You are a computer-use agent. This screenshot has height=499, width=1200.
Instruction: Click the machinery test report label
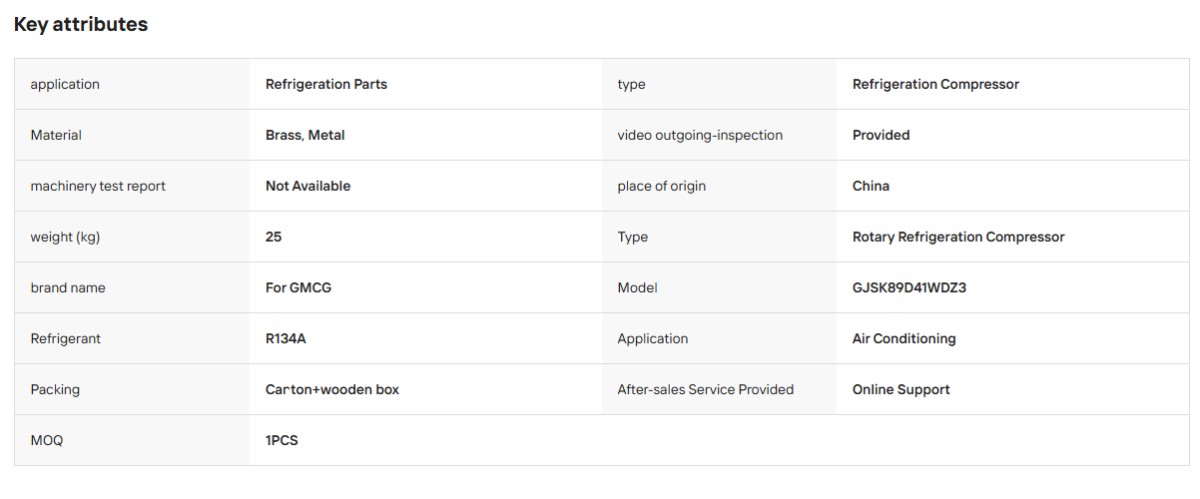tap(98, 186)
